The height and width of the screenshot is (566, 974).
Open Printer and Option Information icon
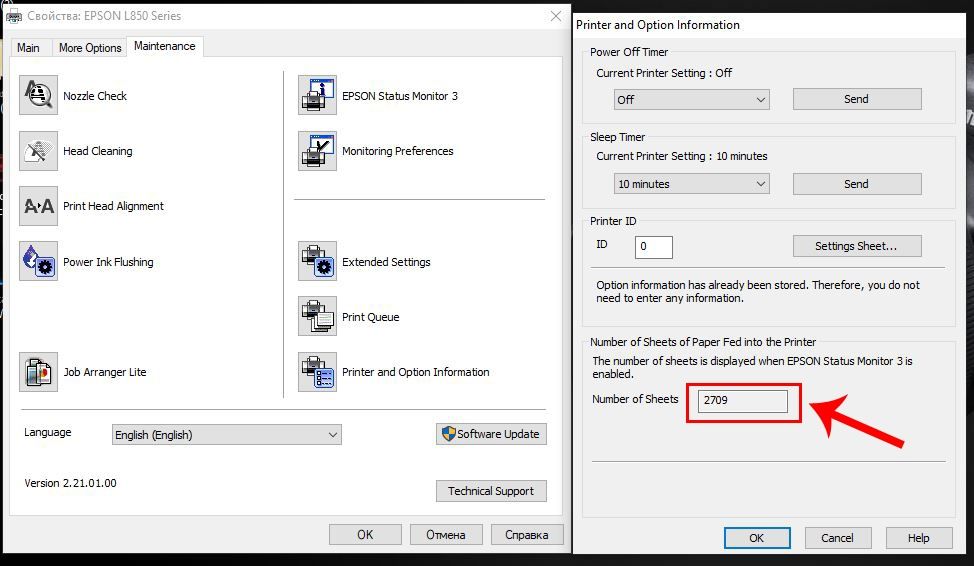pyautogui.click(x=317, y=372)
